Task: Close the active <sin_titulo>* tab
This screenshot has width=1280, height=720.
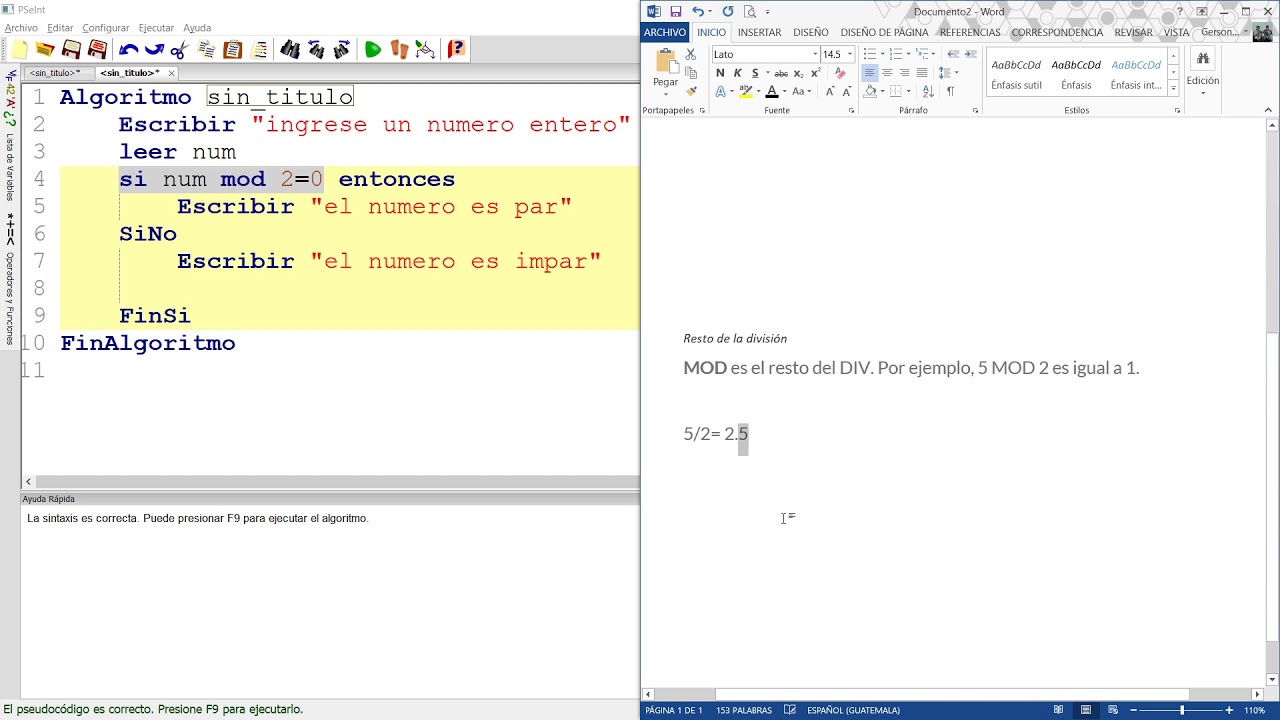Action: click(x=171, y=73)
